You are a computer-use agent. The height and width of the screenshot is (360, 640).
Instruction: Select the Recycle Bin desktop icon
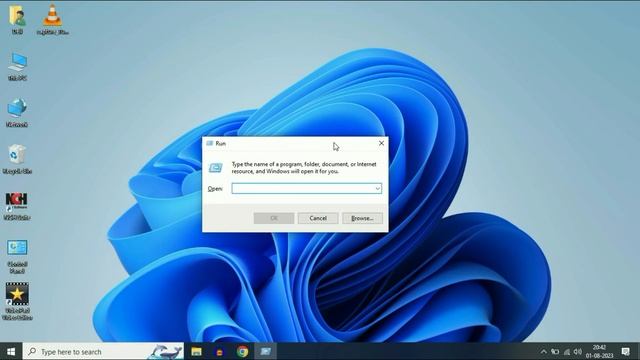coord(17,160)
